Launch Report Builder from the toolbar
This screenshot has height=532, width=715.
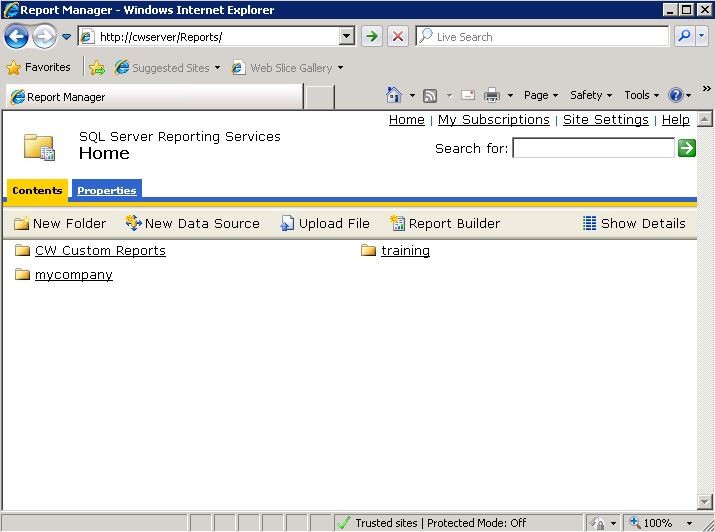click(x=445, y=223)
